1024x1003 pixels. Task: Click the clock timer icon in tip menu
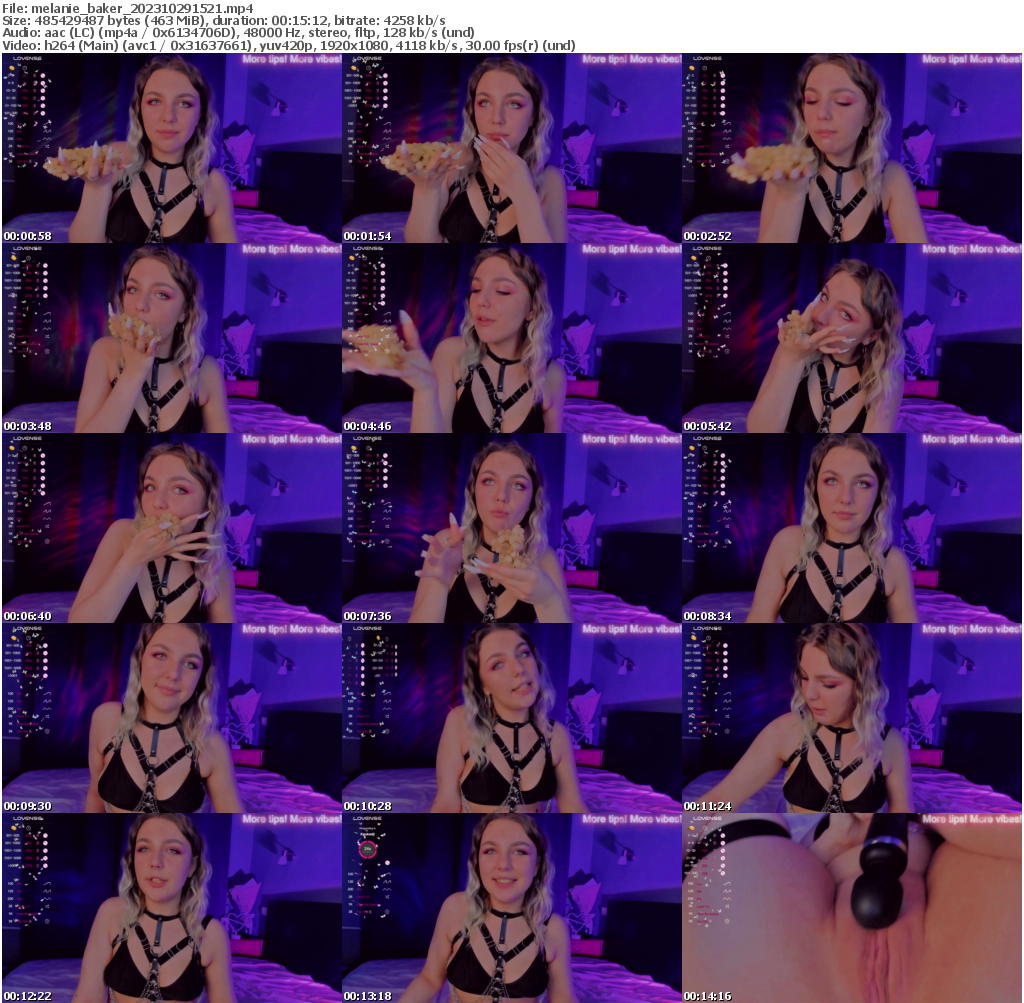(23, 68)
